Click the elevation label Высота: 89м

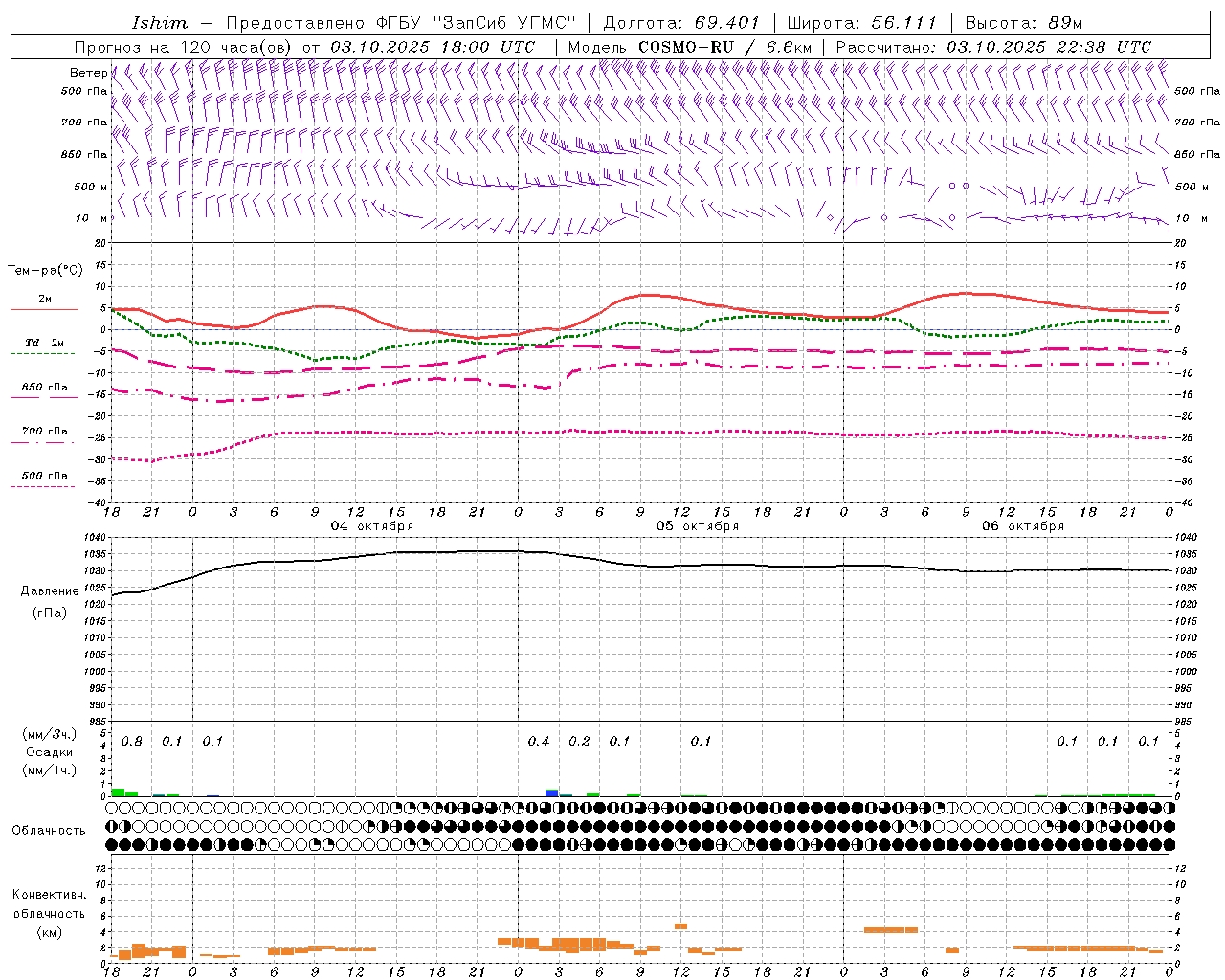click(1024, 22)
